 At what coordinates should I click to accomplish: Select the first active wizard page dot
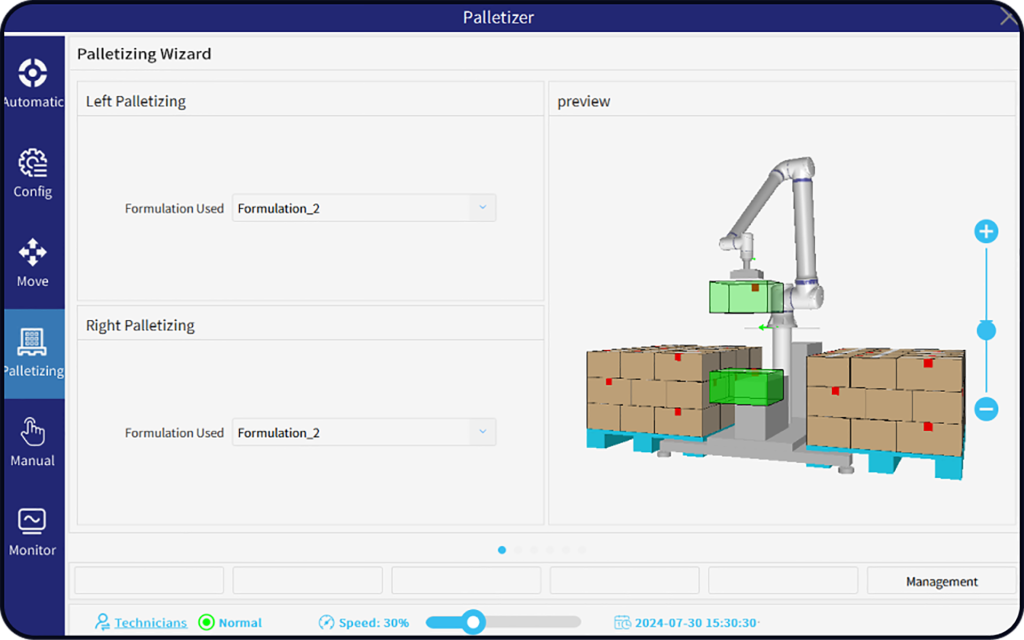502,550
